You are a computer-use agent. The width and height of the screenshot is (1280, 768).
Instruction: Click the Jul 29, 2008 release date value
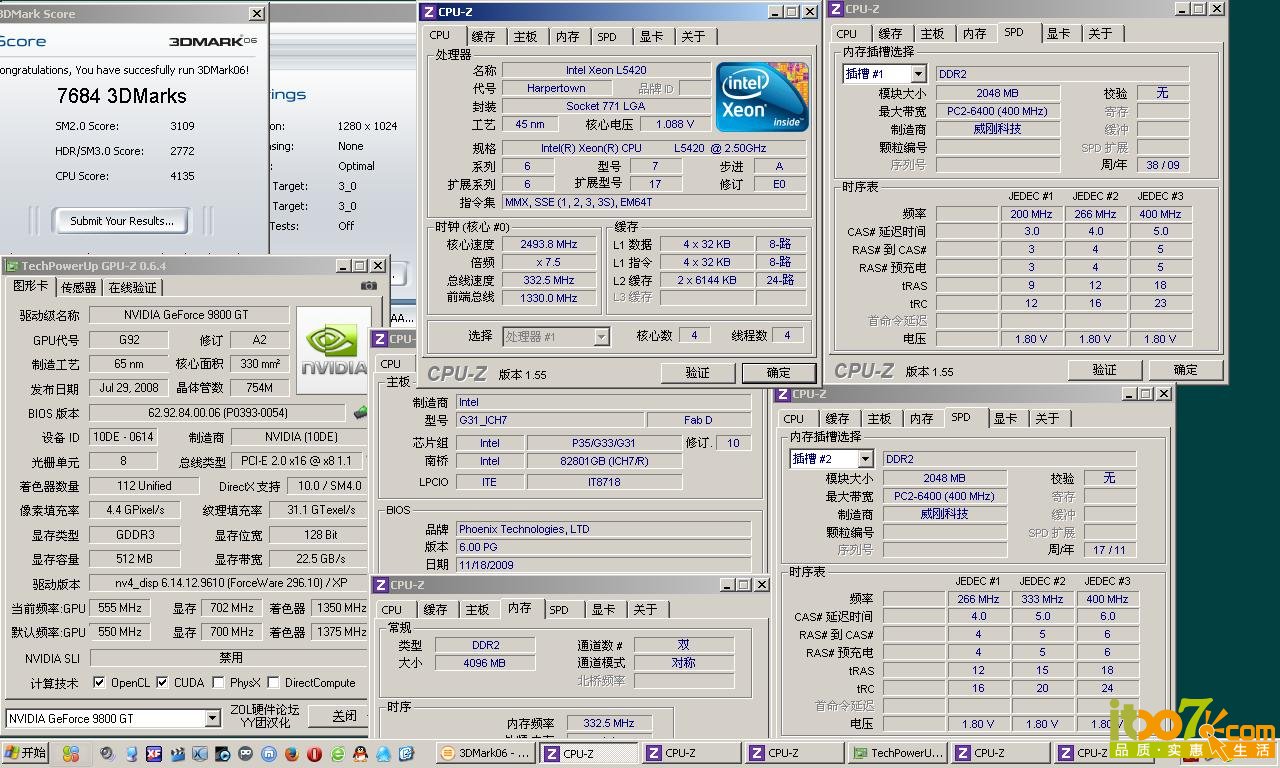coord(130,388)
